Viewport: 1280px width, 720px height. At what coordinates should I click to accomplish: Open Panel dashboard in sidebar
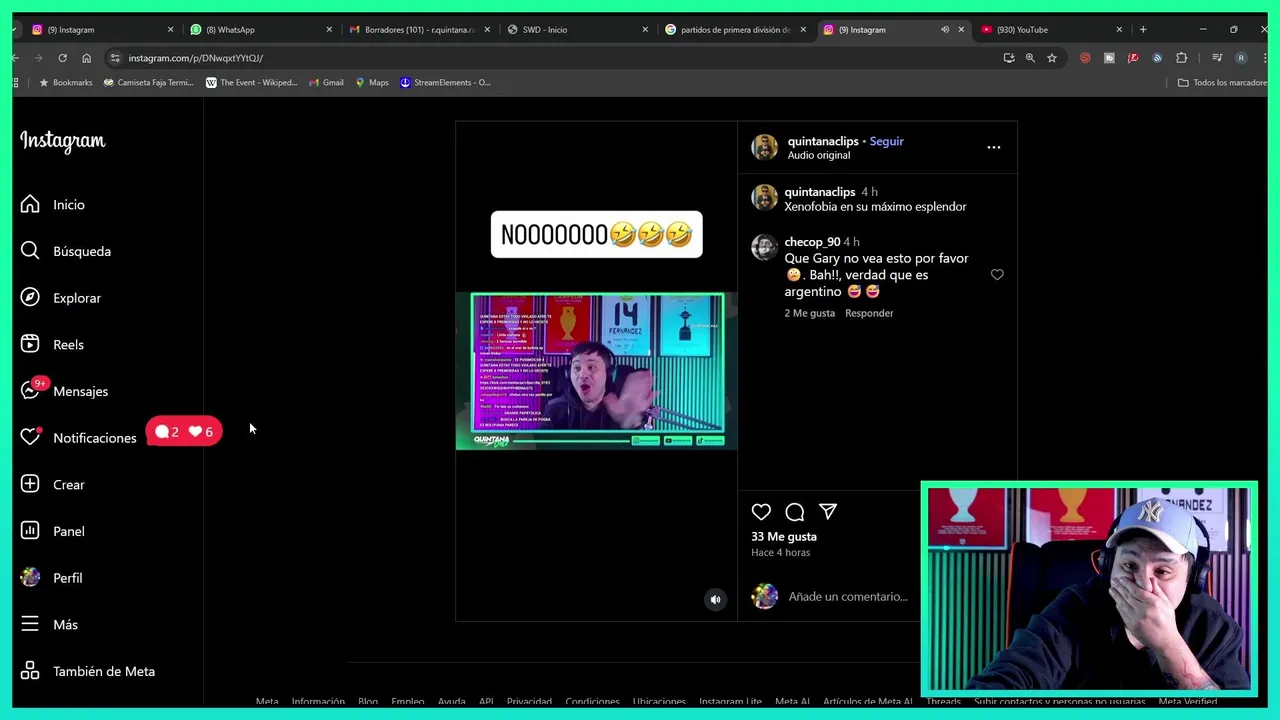click(x=53, y=531)
